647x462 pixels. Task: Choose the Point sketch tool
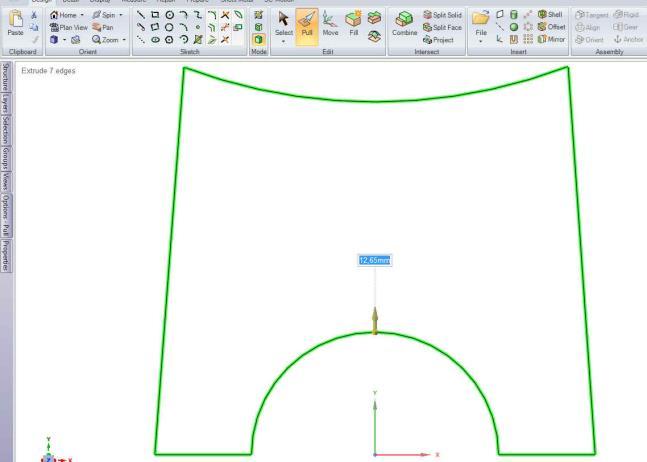(198, 28)
